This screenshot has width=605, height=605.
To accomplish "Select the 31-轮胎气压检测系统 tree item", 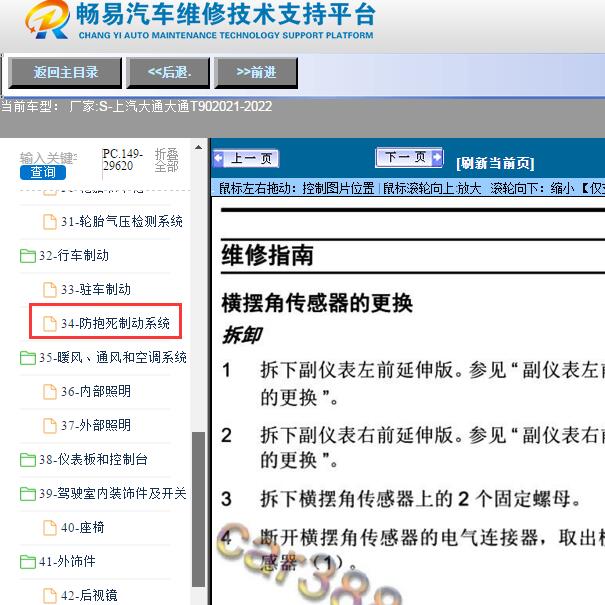I will pos(122,221).
